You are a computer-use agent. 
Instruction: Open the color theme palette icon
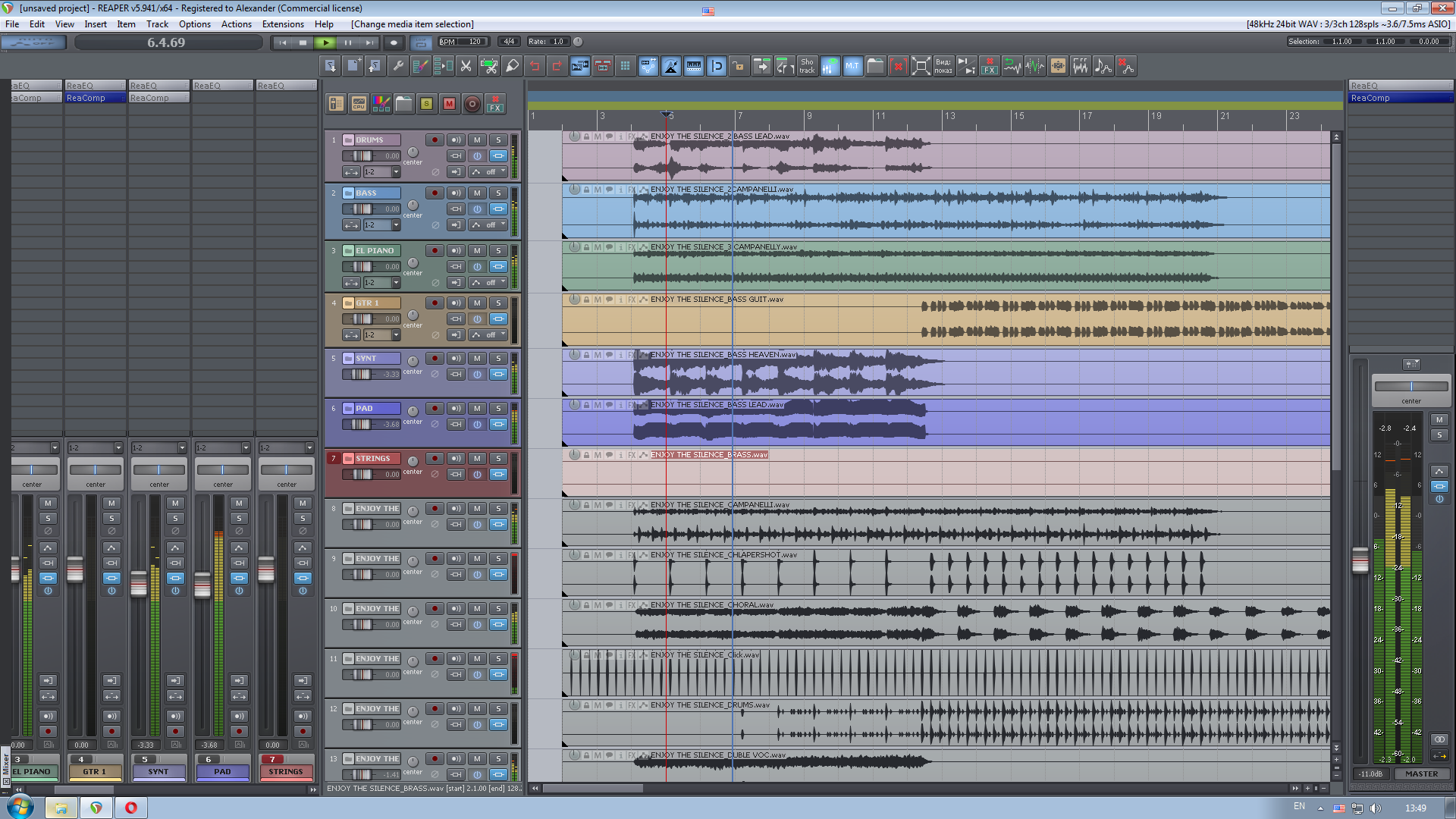coord(381,104)
